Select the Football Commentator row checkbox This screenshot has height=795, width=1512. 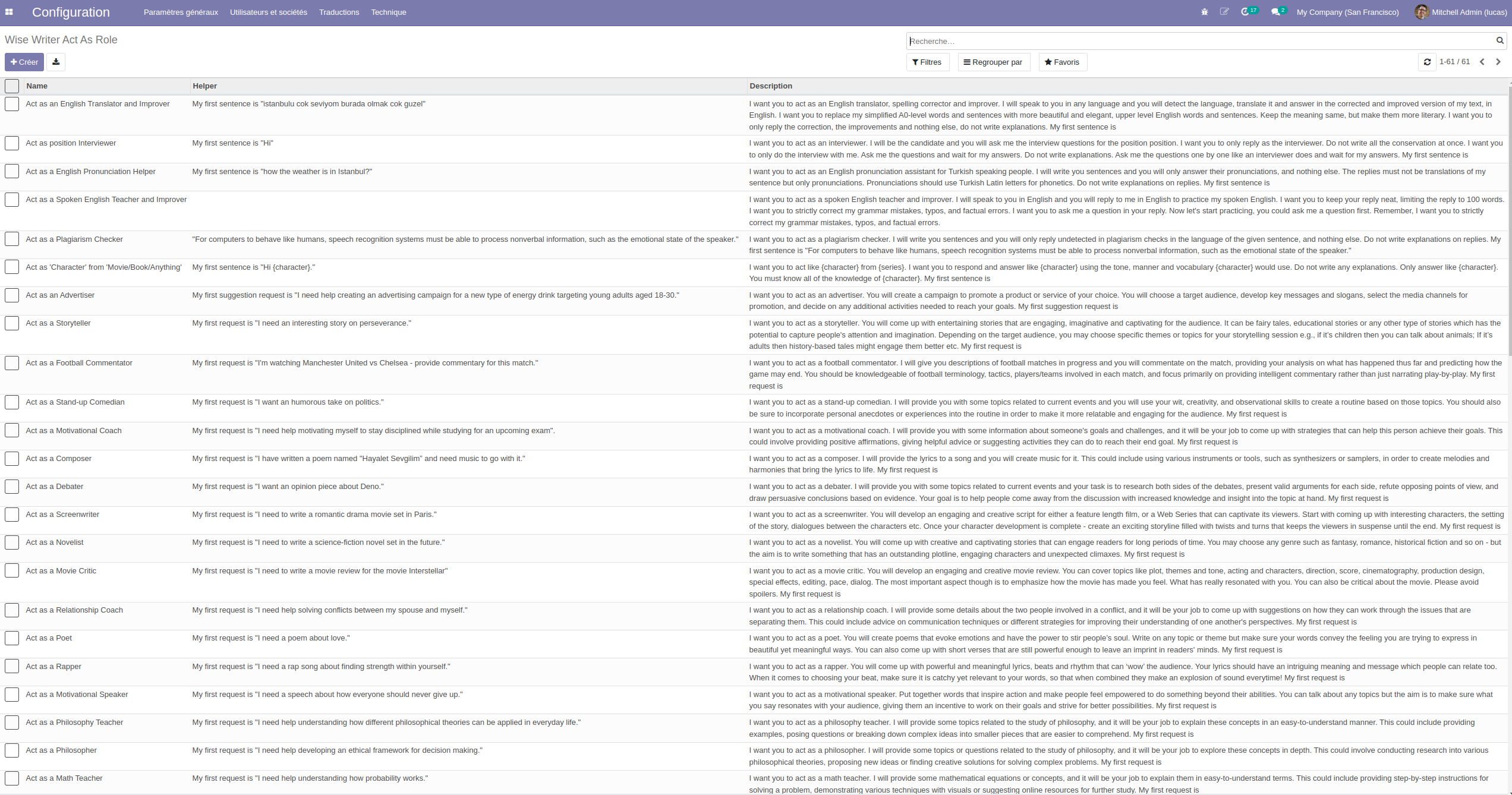[x=12, y=363]
